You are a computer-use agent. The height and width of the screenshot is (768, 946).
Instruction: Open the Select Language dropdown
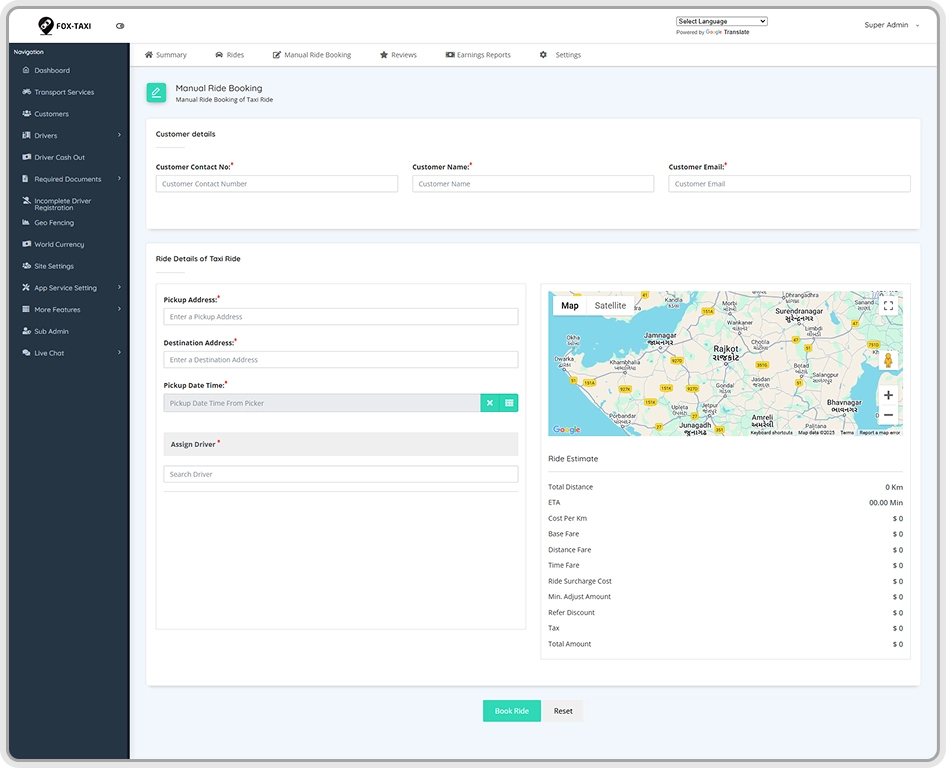722,21
